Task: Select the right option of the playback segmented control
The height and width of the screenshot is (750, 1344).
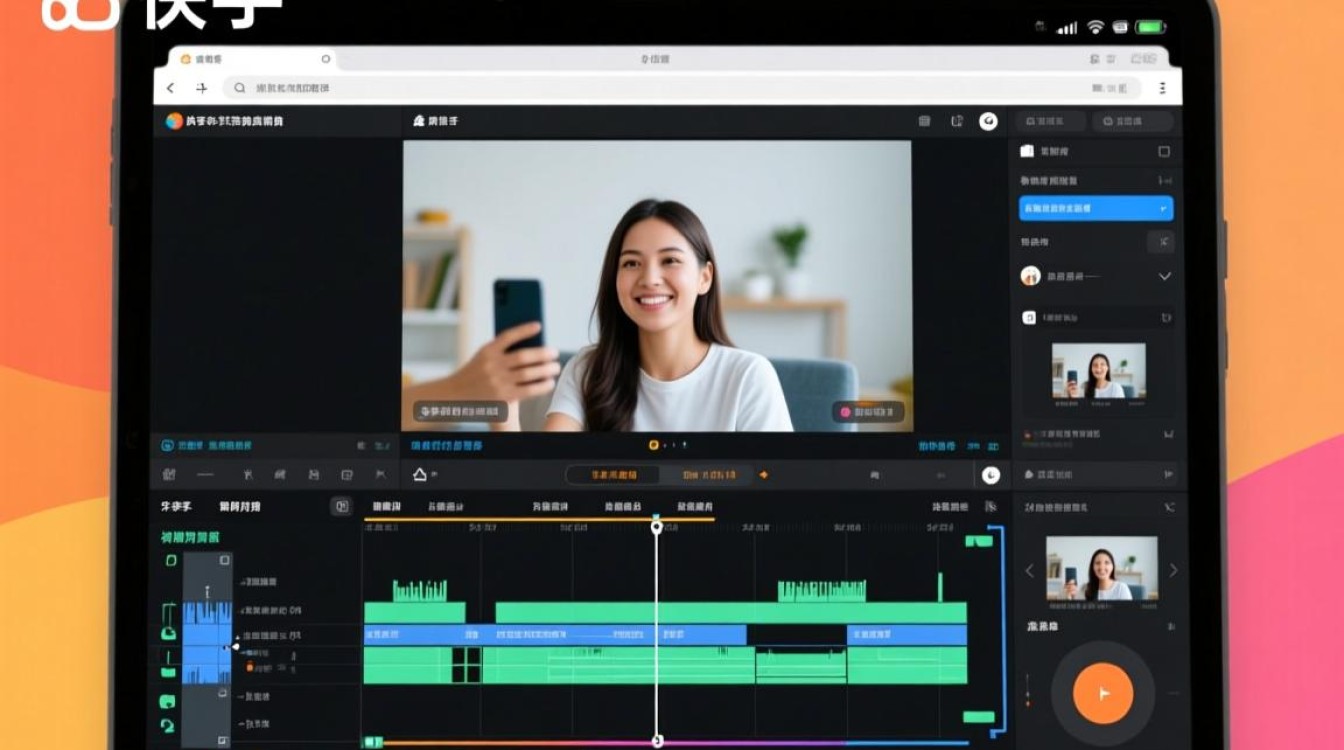Action: click(x=706, y=475)
